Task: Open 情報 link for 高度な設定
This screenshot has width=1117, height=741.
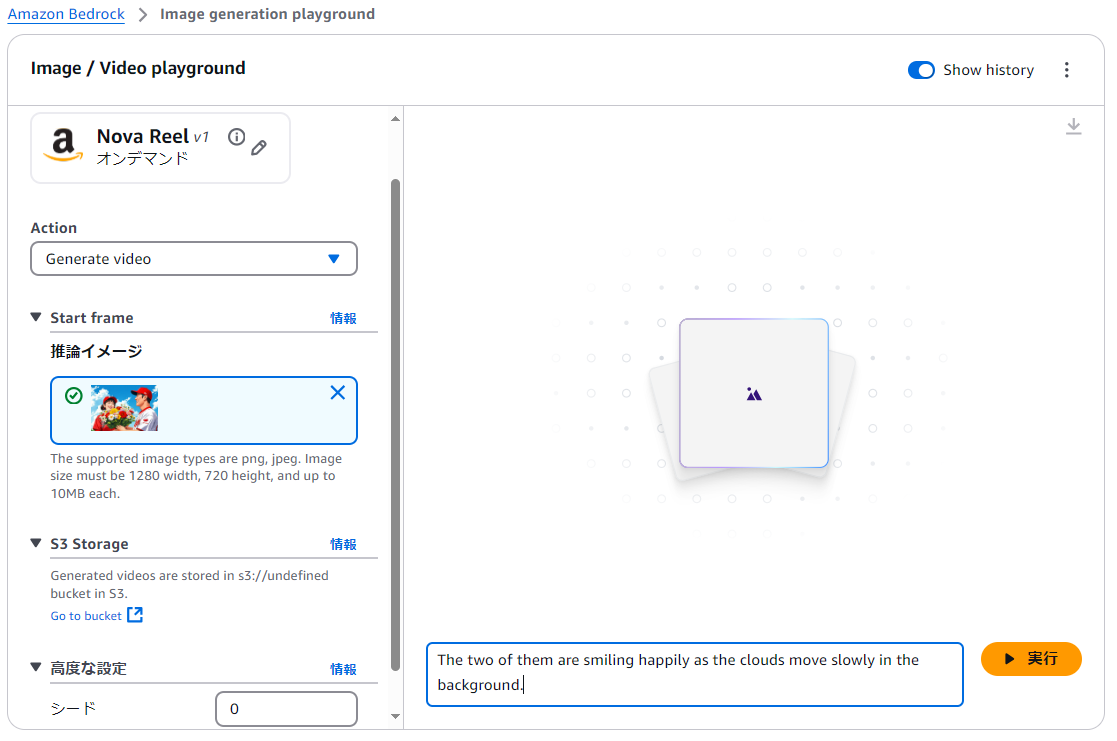Action: 343,669
